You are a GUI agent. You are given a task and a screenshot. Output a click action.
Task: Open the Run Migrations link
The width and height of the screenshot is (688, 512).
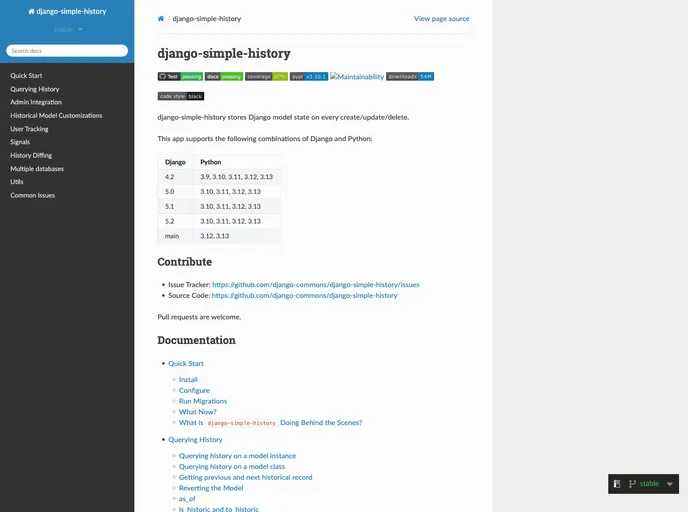pos(203,401)
